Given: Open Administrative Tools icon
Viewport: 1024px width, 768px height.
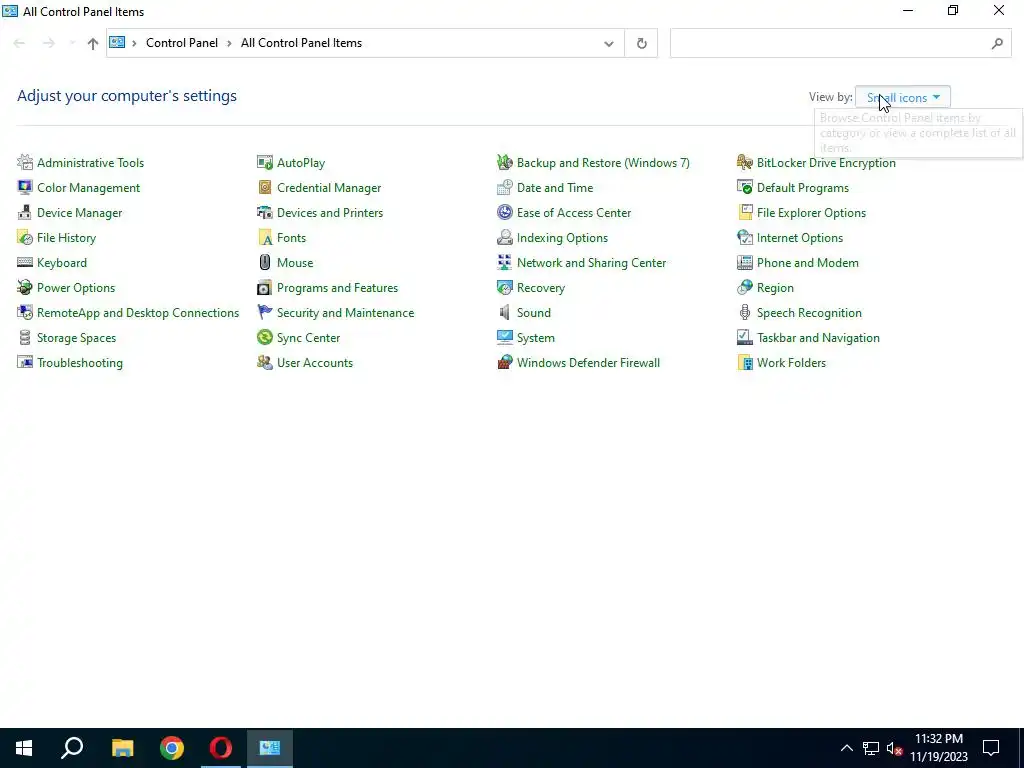Looking at the screenshot, I should (25, 162).
